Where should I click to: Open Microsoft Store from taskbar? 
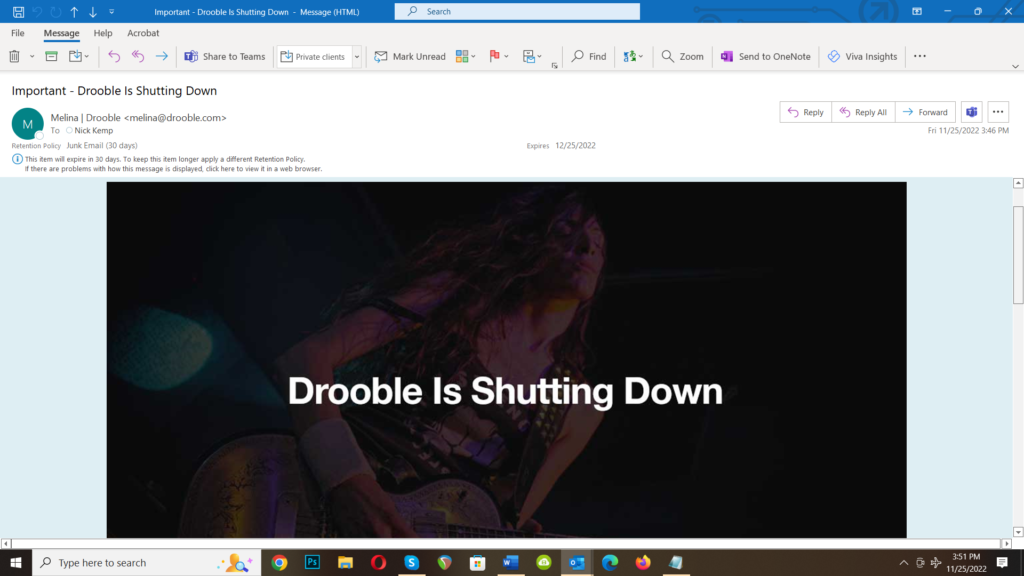[x=477, y=562]
